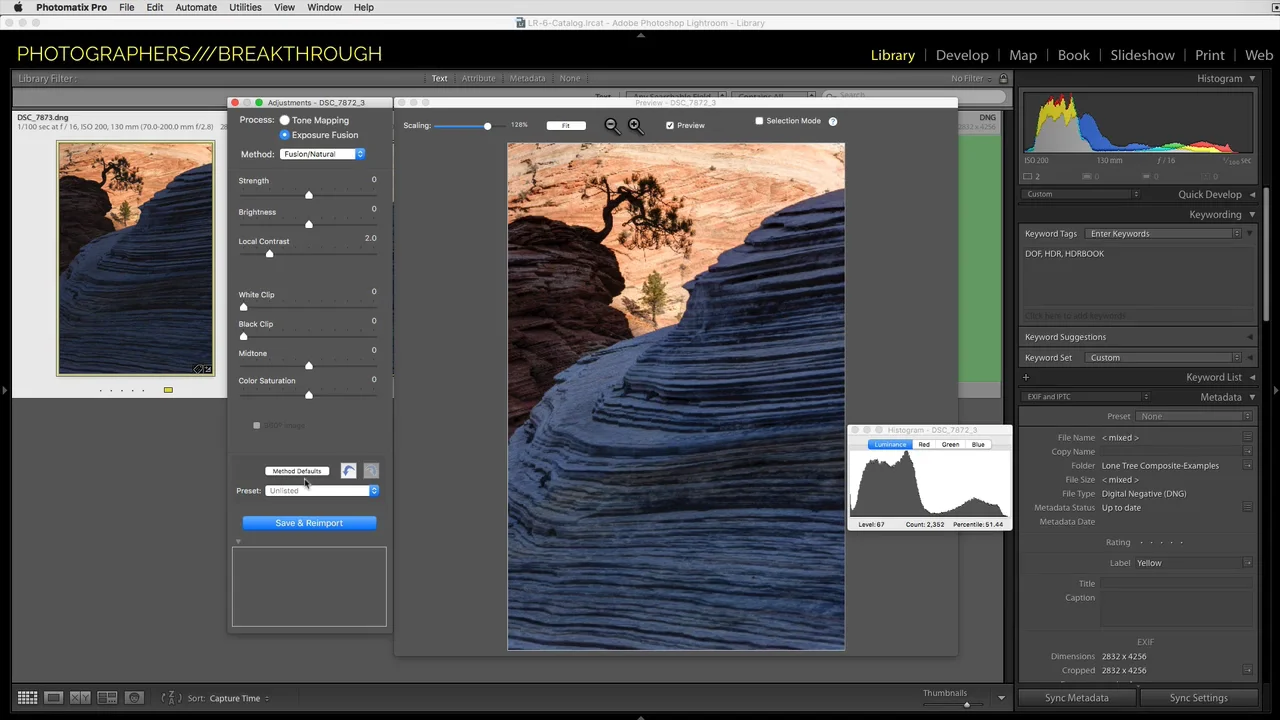This screenshot has height=720, width=1280.
Task: Toggle the 360° image checkbox
Action: 256,426
